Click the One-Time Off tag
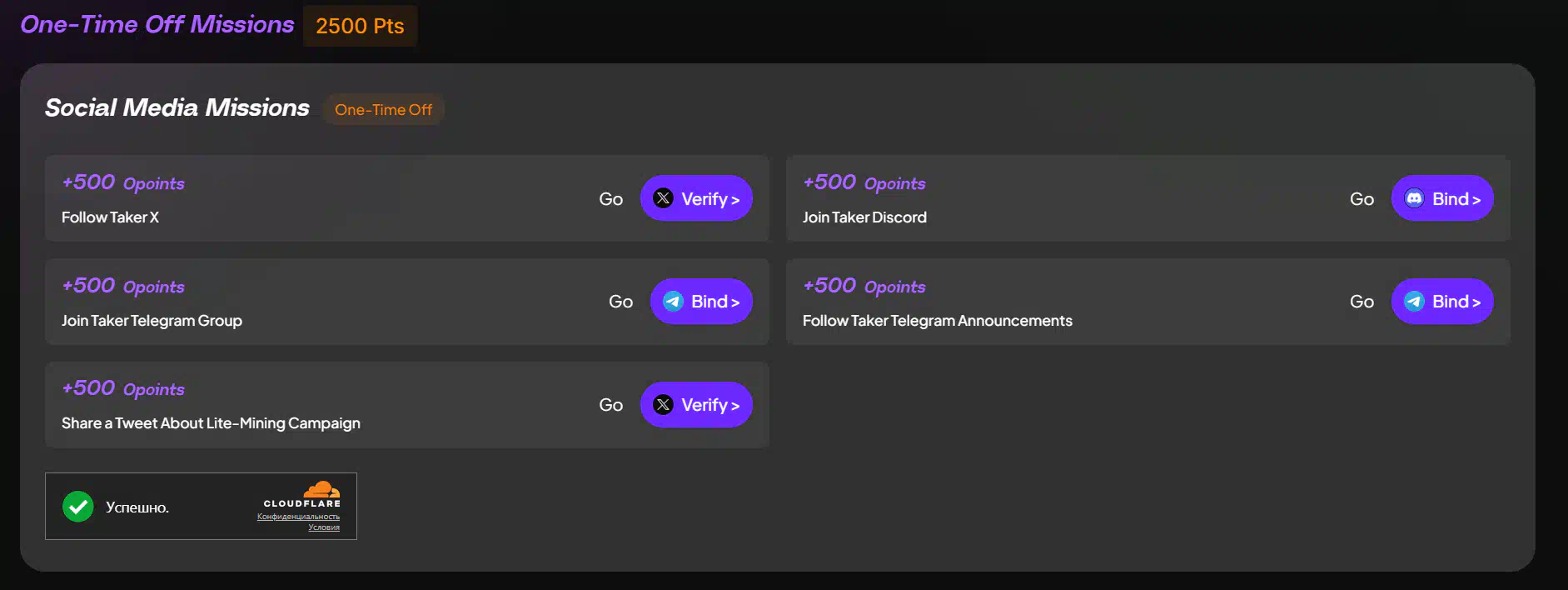 [x=383, y=110]
